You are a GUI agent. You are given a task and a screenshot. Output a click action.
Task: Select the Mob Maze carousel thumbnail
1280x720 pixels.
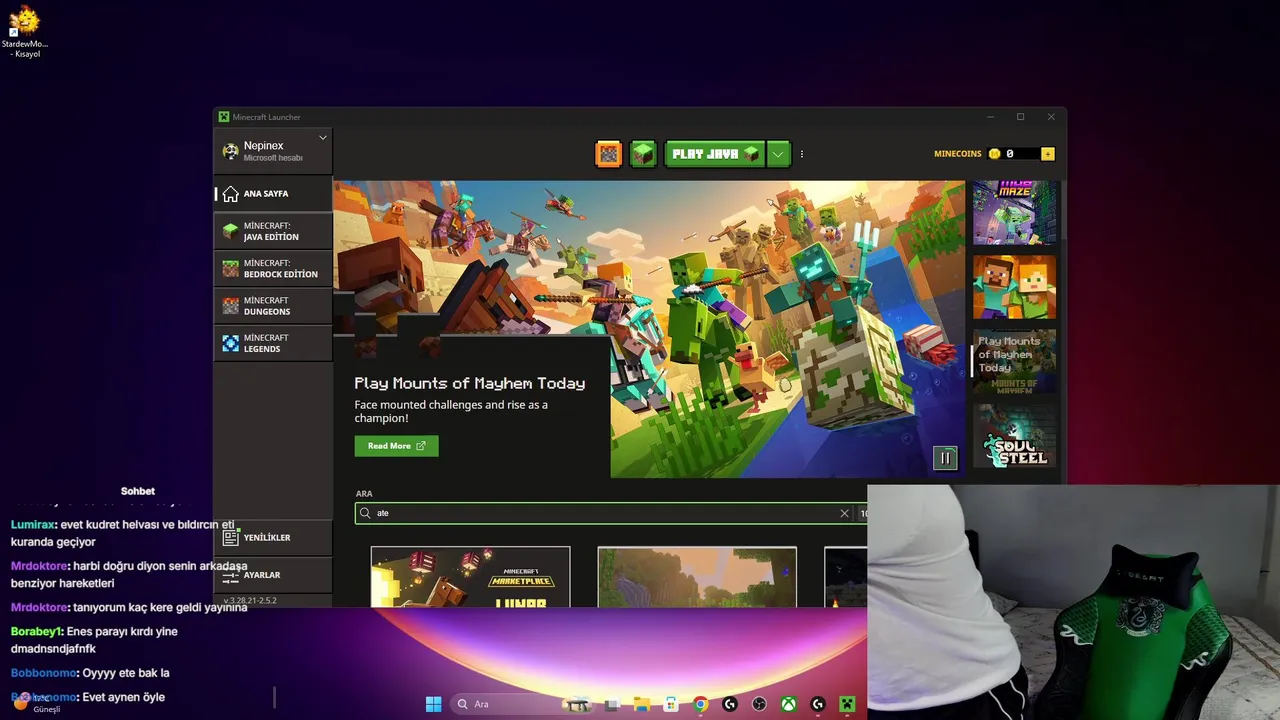1014,212
